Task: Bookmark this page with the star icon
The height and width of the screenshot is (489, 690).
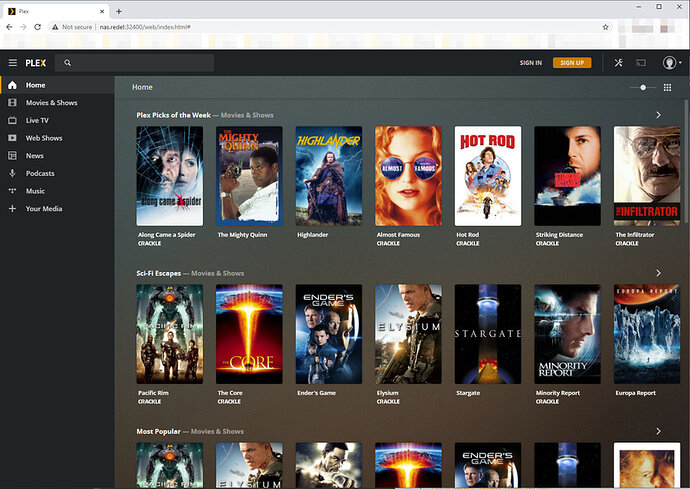Action: (x=606, y=27)
